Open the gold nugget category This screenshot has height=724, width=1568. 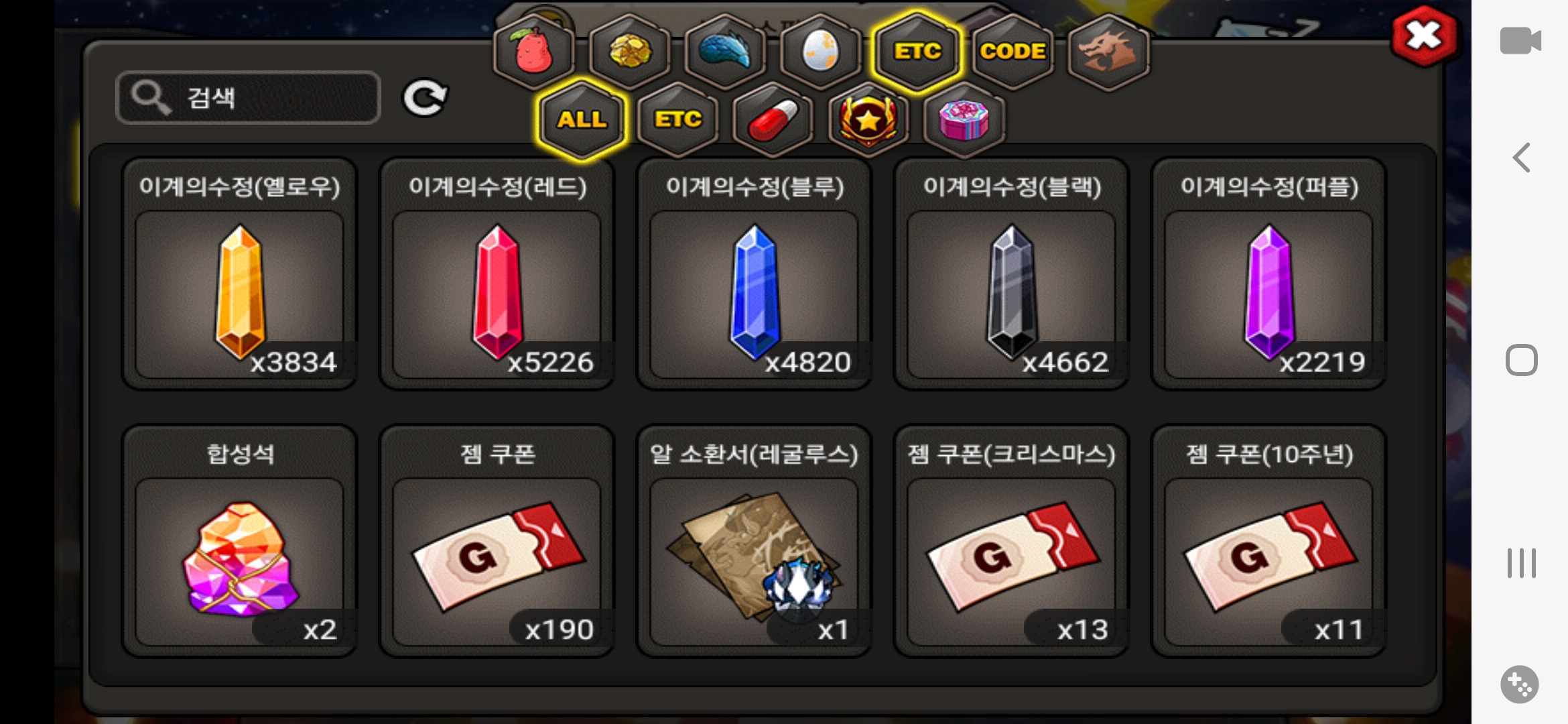coord(630,52)
